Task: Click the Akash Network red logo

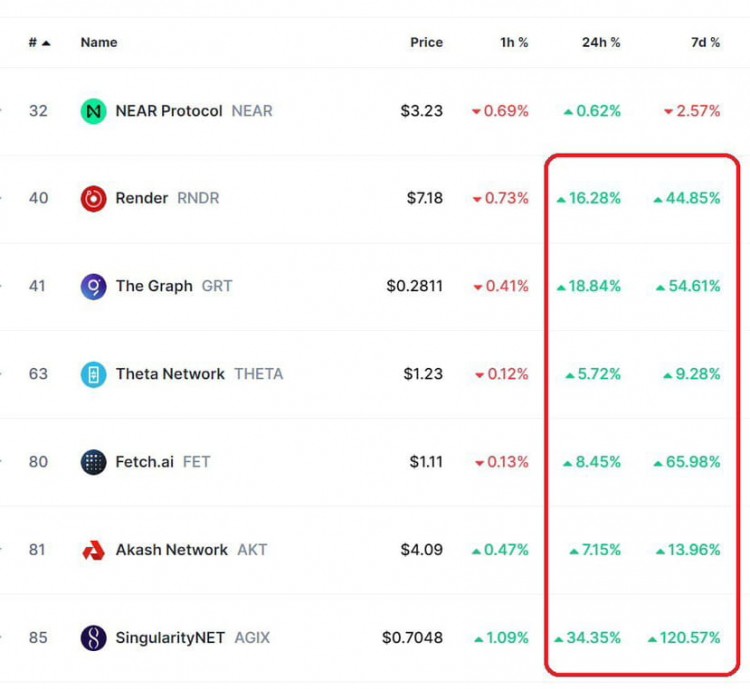Action: point(93,550)
